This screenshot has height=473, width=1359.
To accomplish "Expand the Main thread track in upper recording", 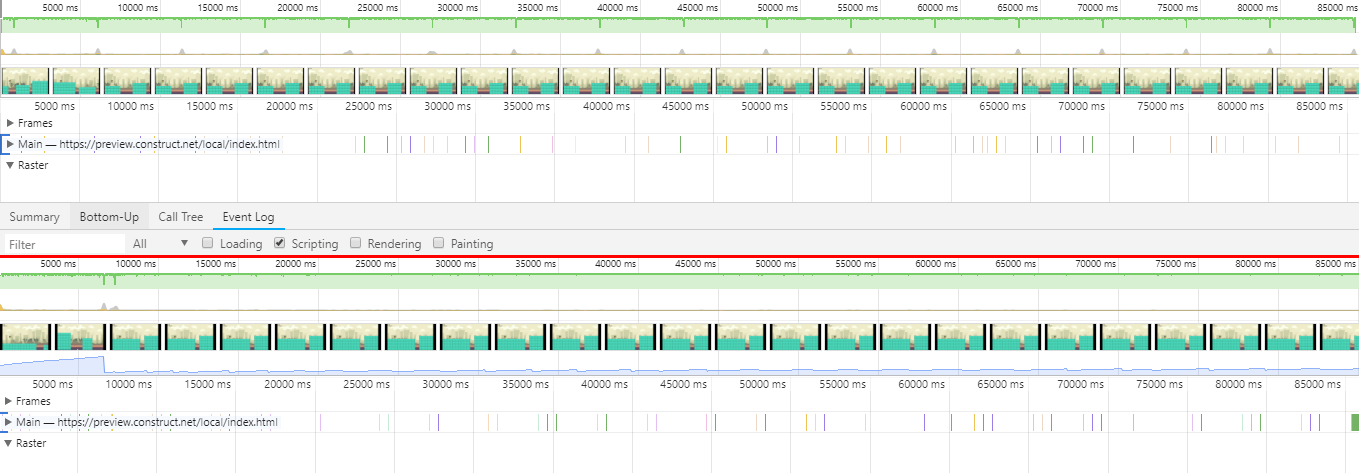I will [10, 144].
